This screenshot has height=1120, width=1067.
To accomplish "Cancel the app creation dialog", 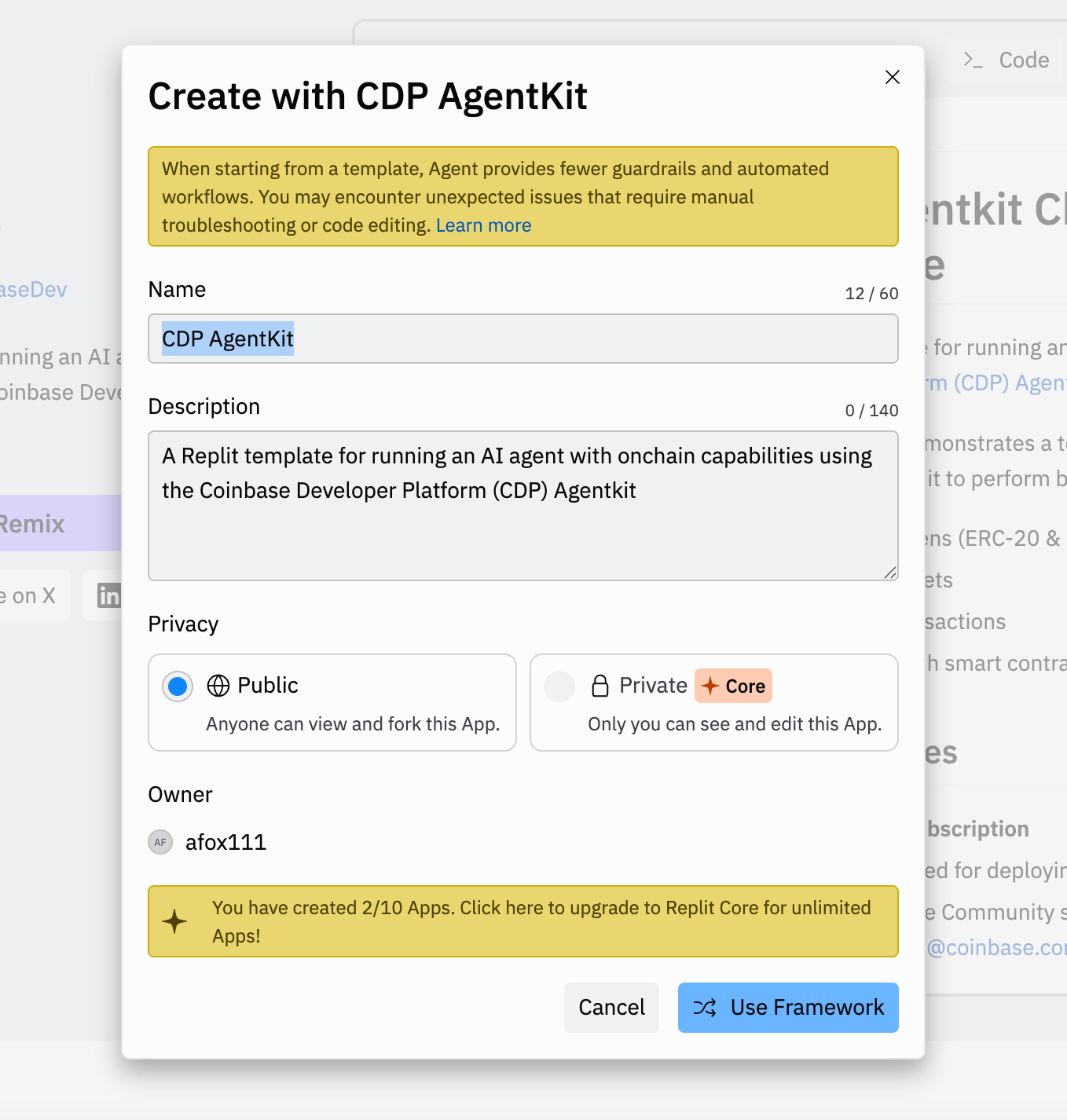I will point(611,1008).
